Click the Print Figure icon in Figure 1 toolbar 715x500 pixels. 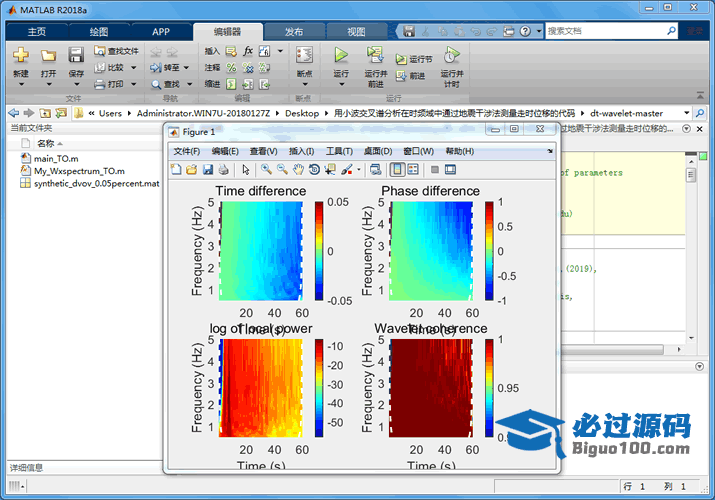point(223,170)
